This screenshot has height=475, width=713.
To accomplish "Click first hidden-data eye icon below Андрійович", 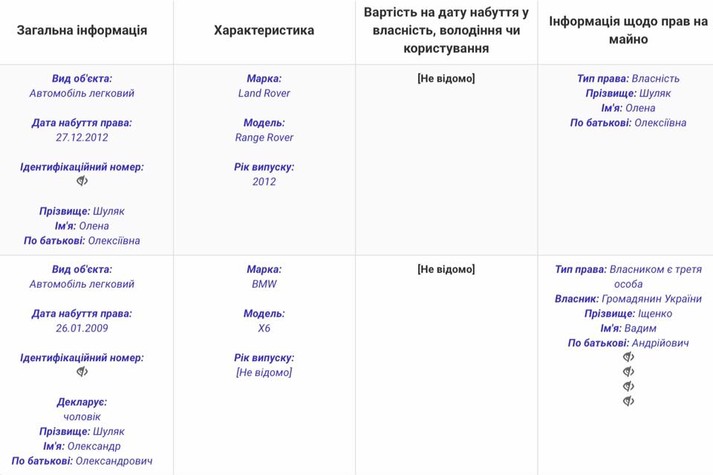I will click(628, 357).
